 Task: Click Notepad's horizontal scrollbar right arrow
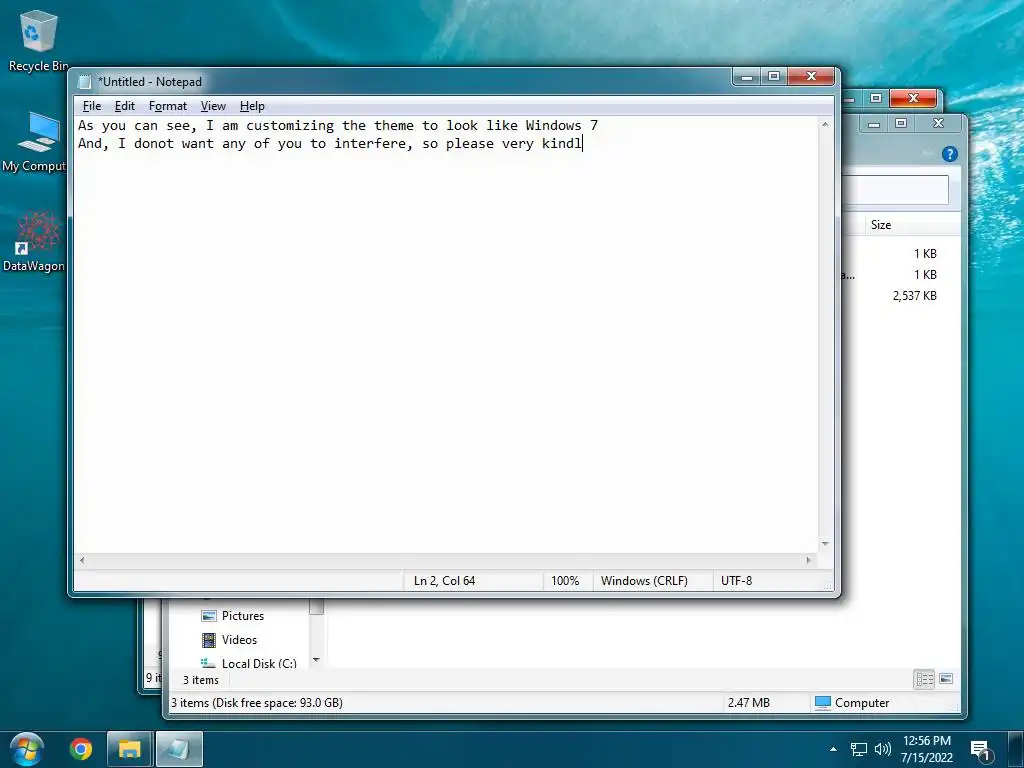coord(809,560)
